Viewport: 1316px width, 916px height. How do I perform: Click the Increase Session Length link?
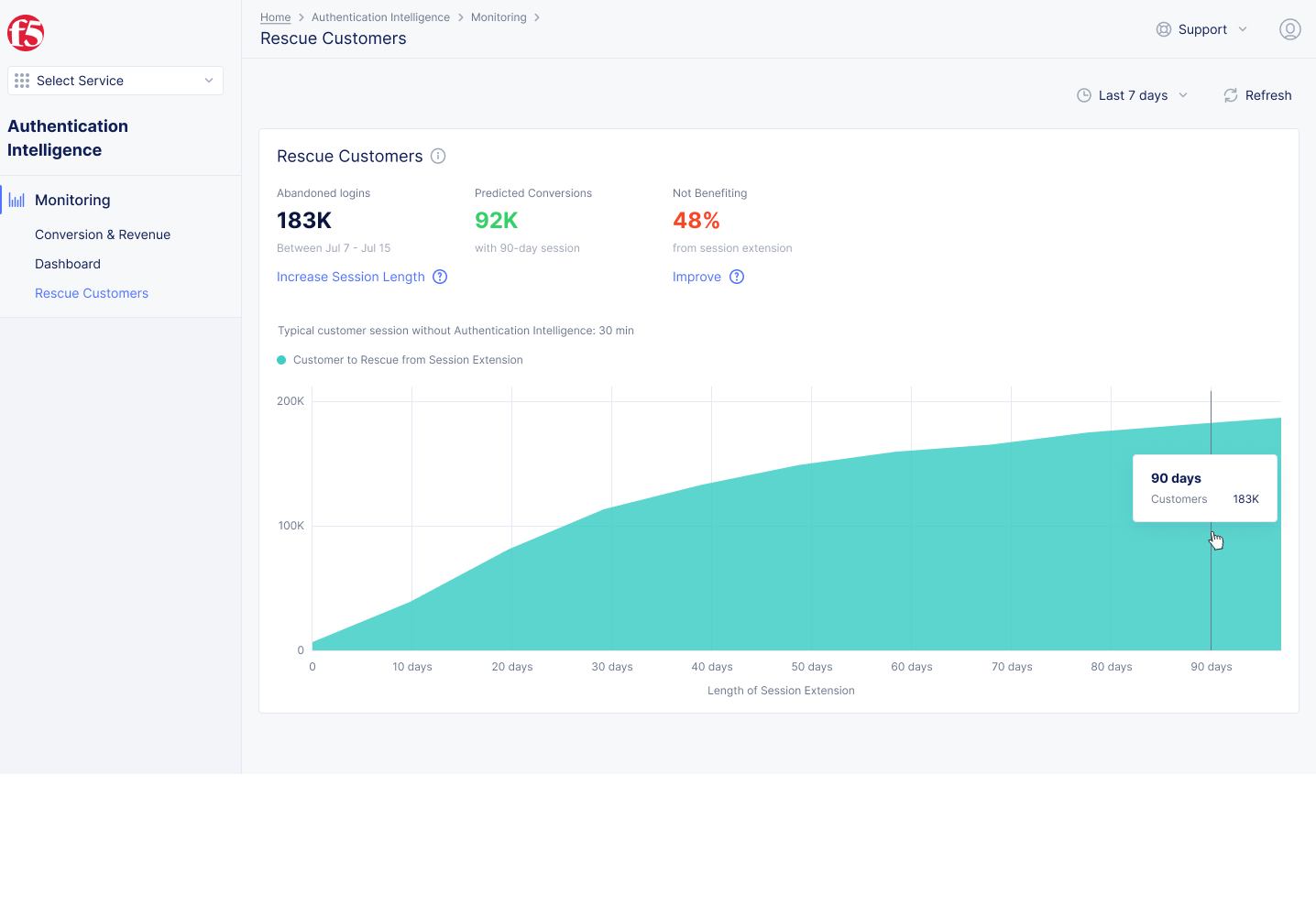(x=351, y=277)
